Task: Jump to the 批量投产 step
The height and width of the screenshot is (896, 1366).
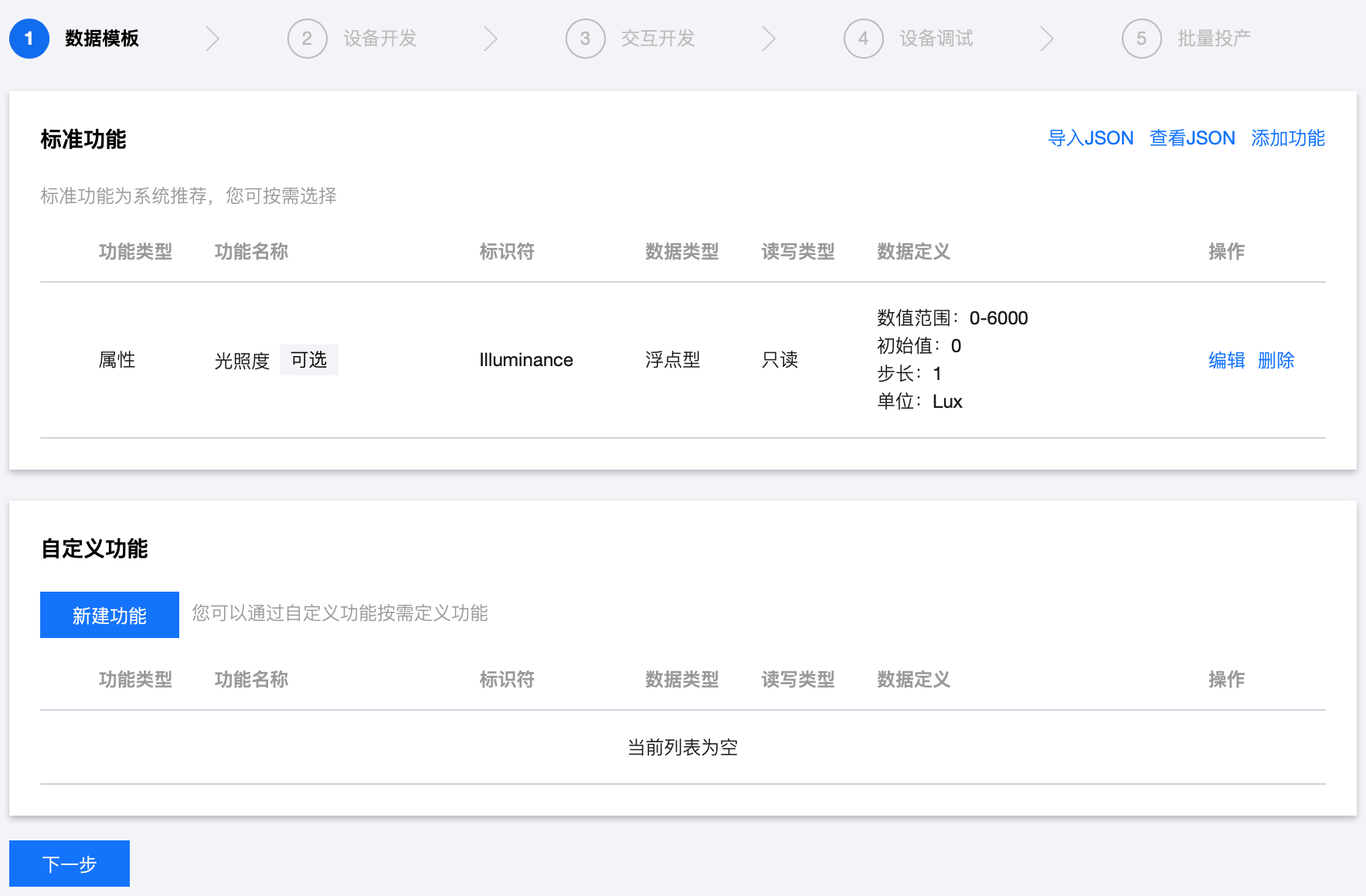Action: click(1214, 39)
